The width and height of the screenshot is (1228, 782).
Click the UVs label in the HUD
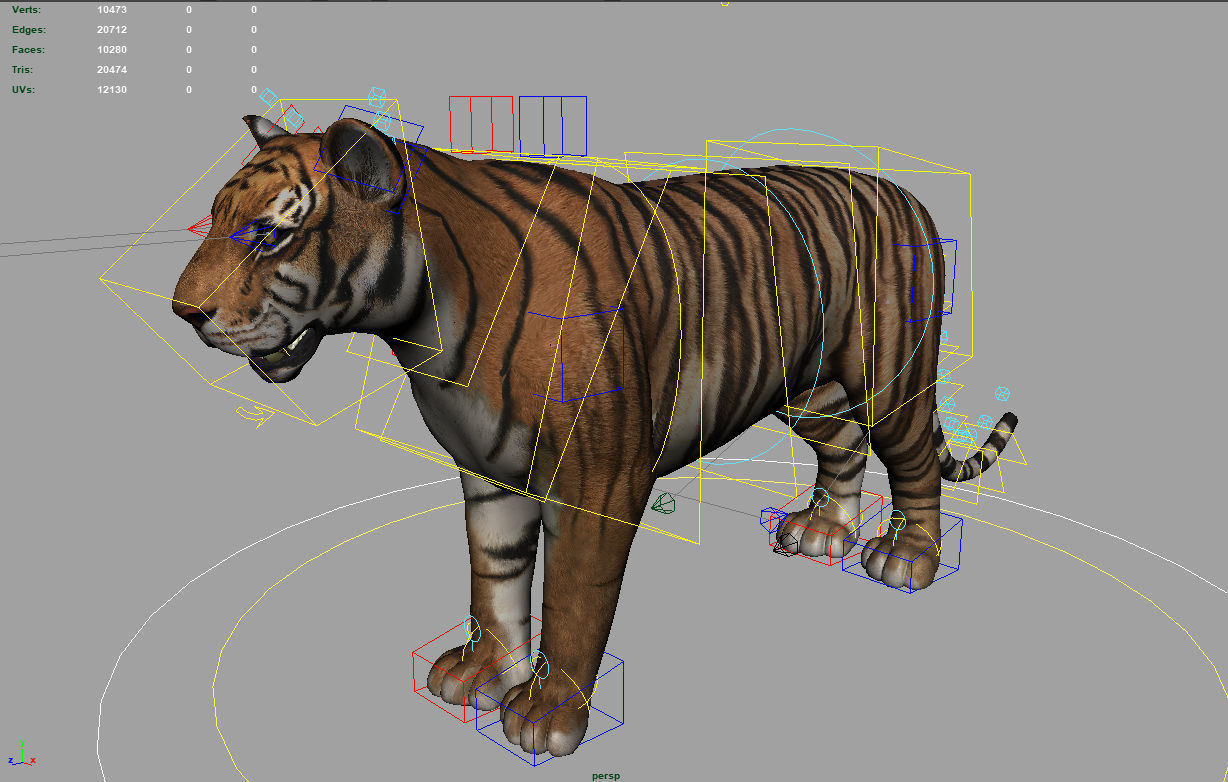pos(23,89)
